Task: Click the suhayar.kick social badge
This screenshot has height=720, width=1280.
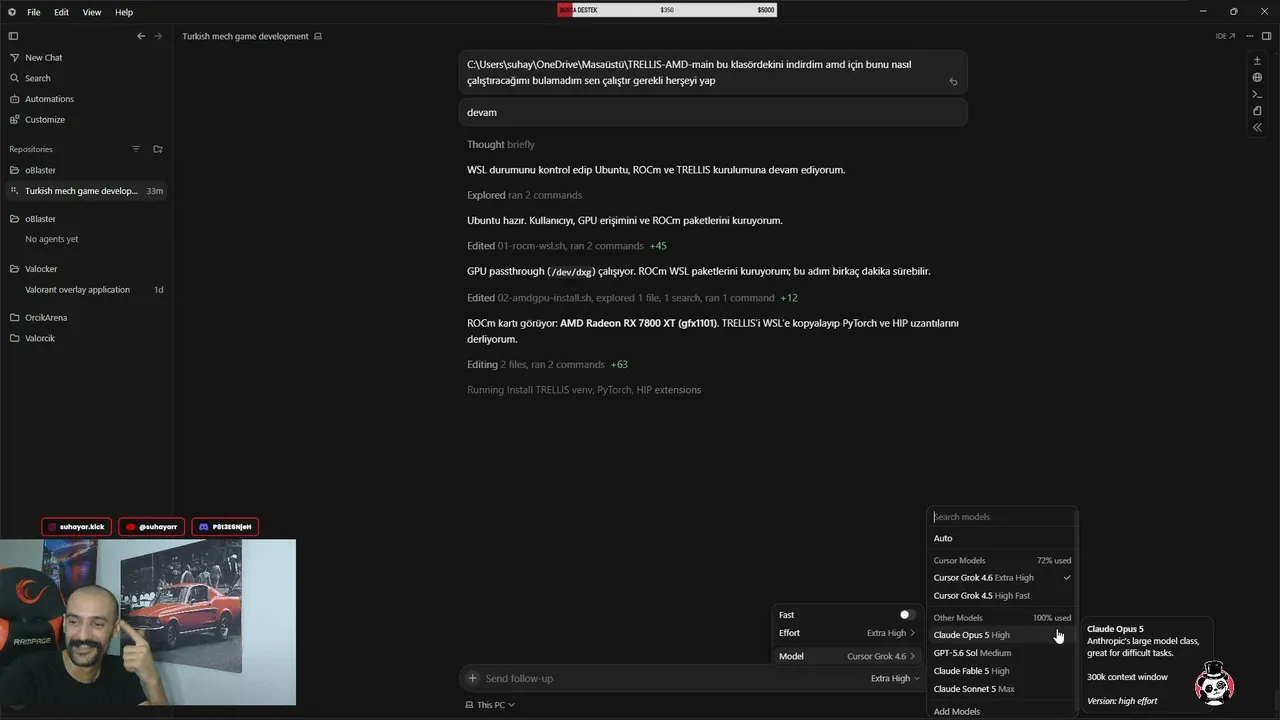Action: point(77,526)
